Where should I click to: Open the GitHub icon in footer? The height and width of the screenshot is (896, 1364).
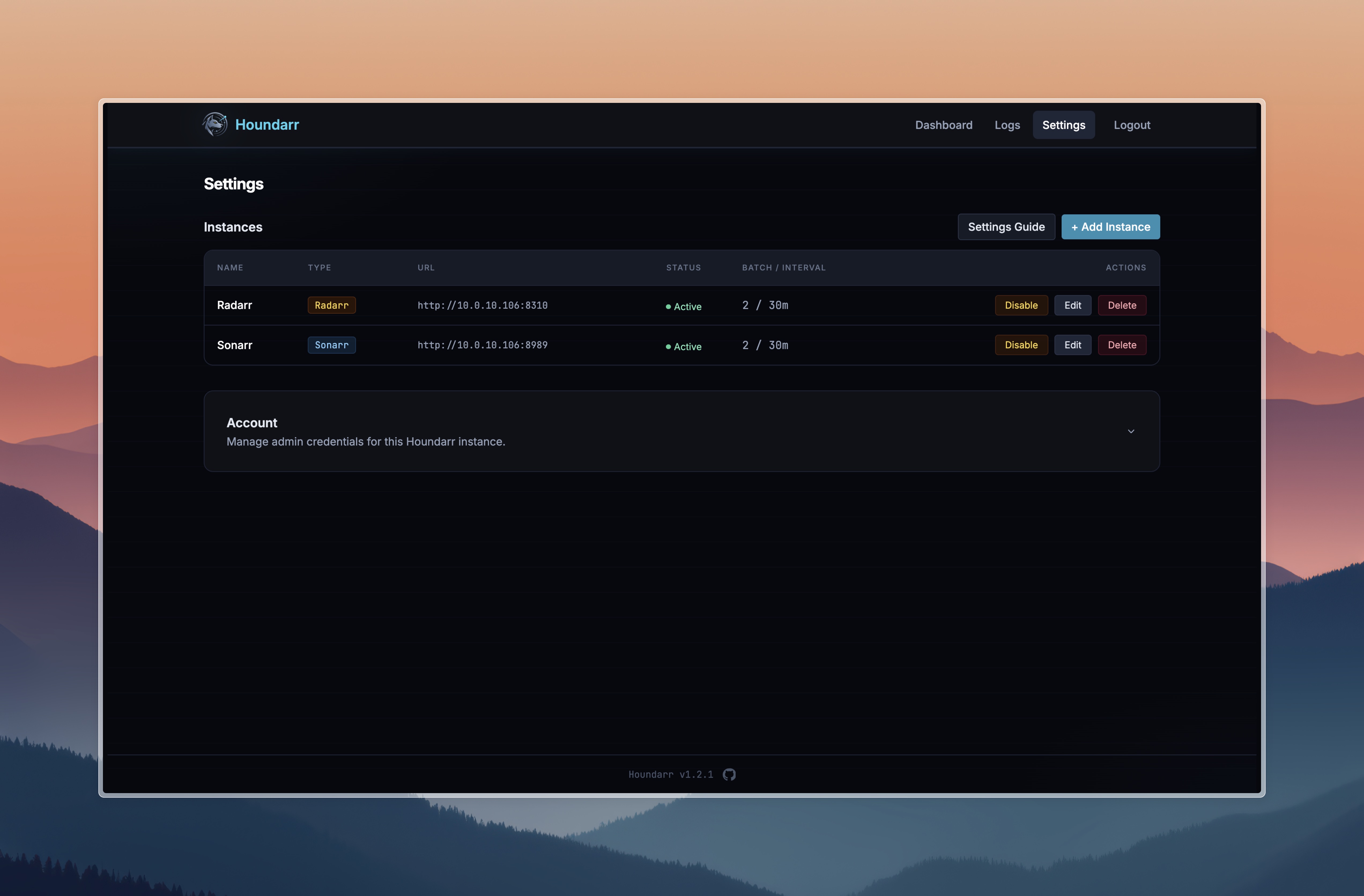(729, 775)
